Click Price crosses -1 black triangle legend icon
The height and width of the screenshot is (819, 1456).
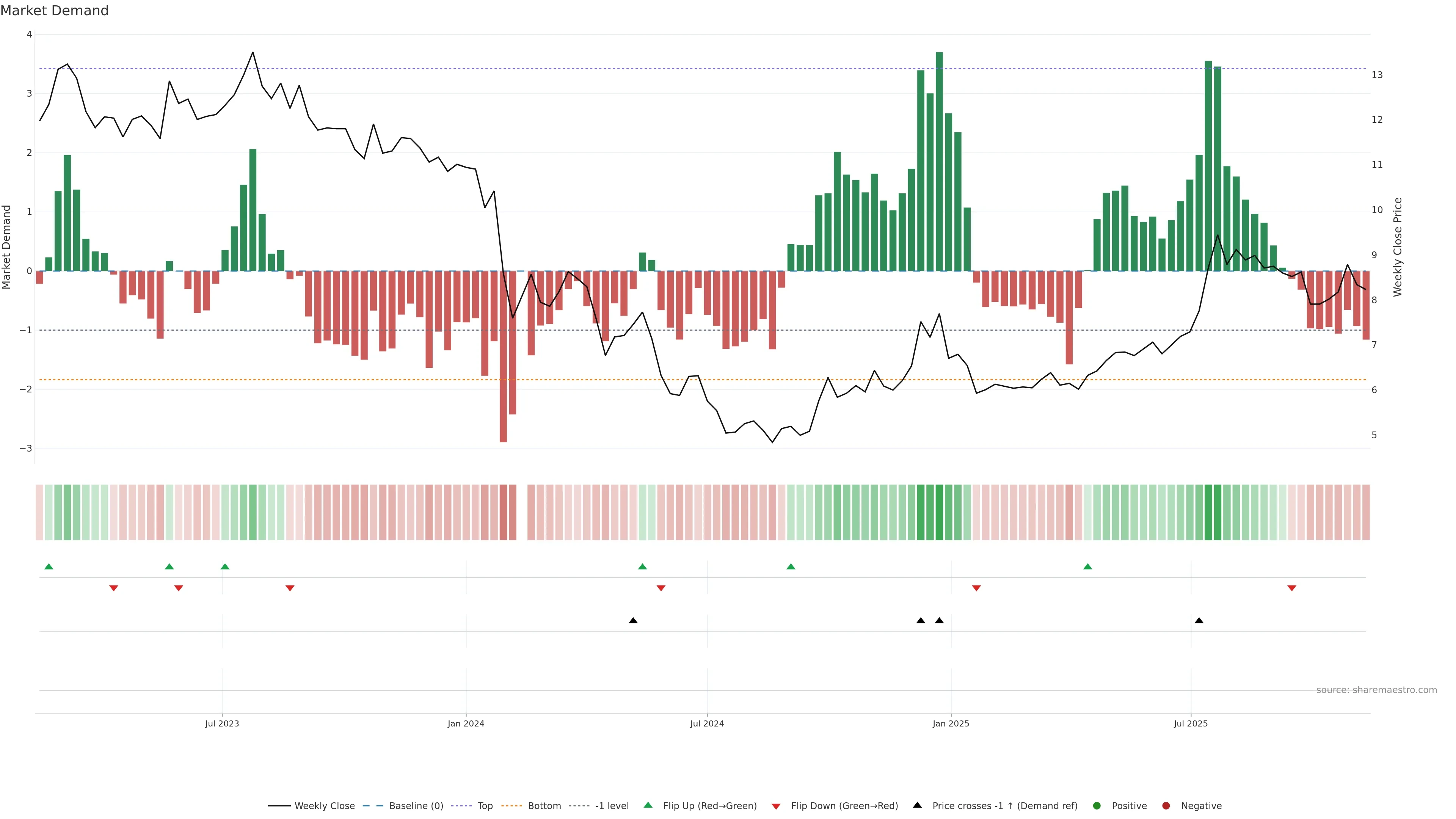tap(917, 805)
